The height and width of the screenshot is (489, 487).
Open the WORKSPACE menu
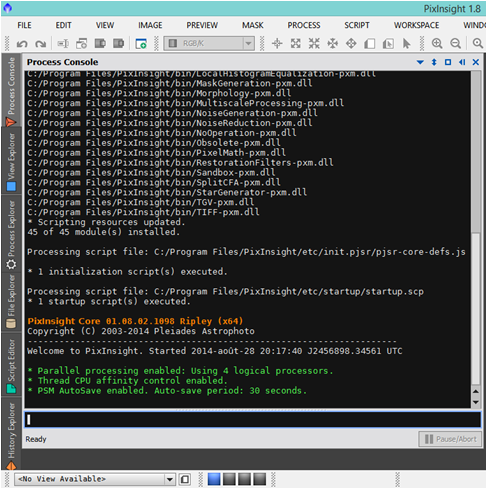point(416,25)
